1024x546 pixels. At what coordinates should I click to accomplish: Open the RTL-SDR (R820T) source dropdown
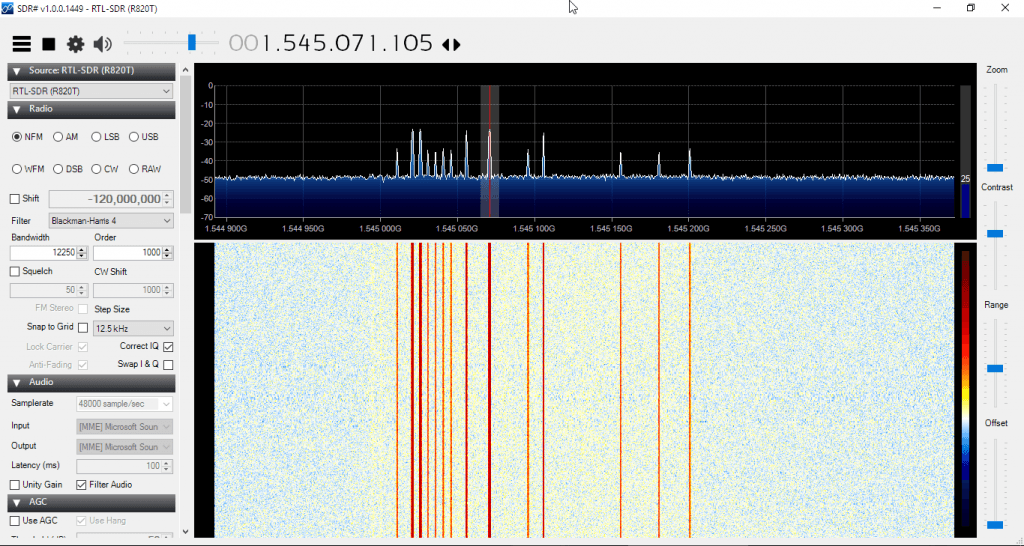tap(91, 91)
